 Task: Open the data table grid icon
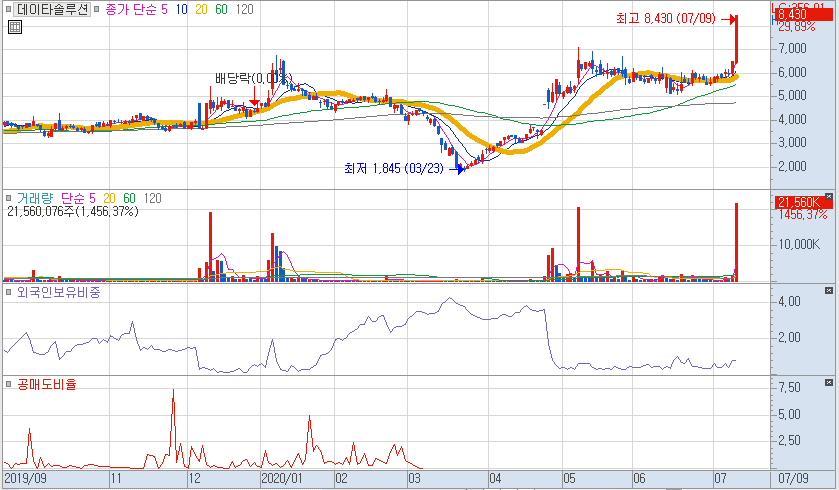(x=15, y=27)
